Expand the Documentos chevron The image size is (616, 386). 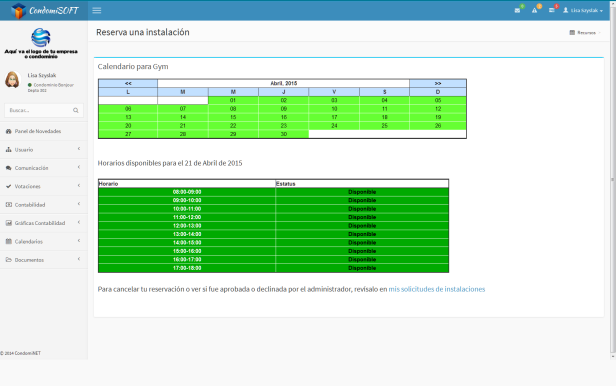pyautogui.click(x=79, y=259)
